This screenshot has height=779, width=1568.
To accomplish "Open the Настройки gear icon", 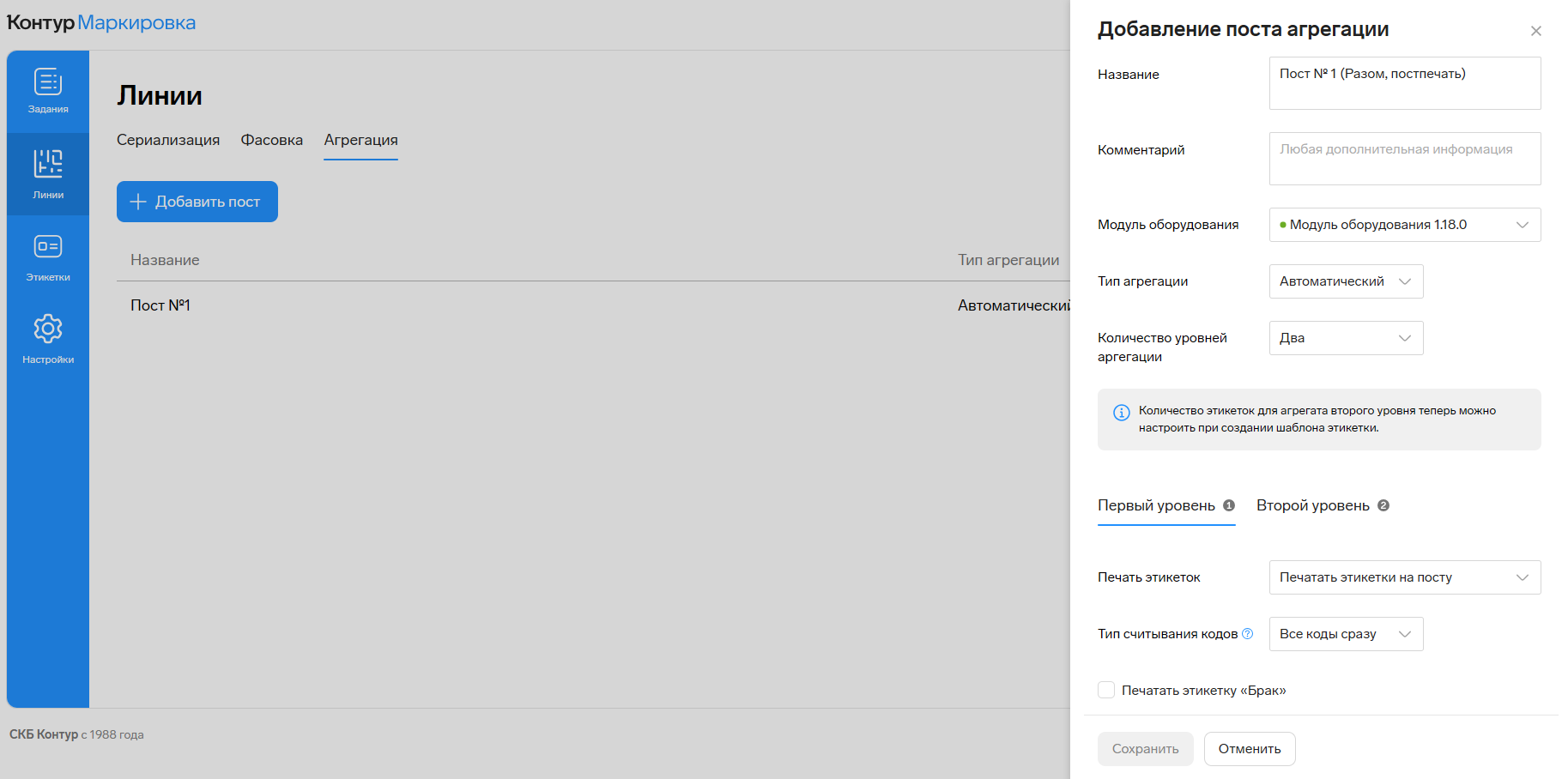I will click(x=48, y=329).
